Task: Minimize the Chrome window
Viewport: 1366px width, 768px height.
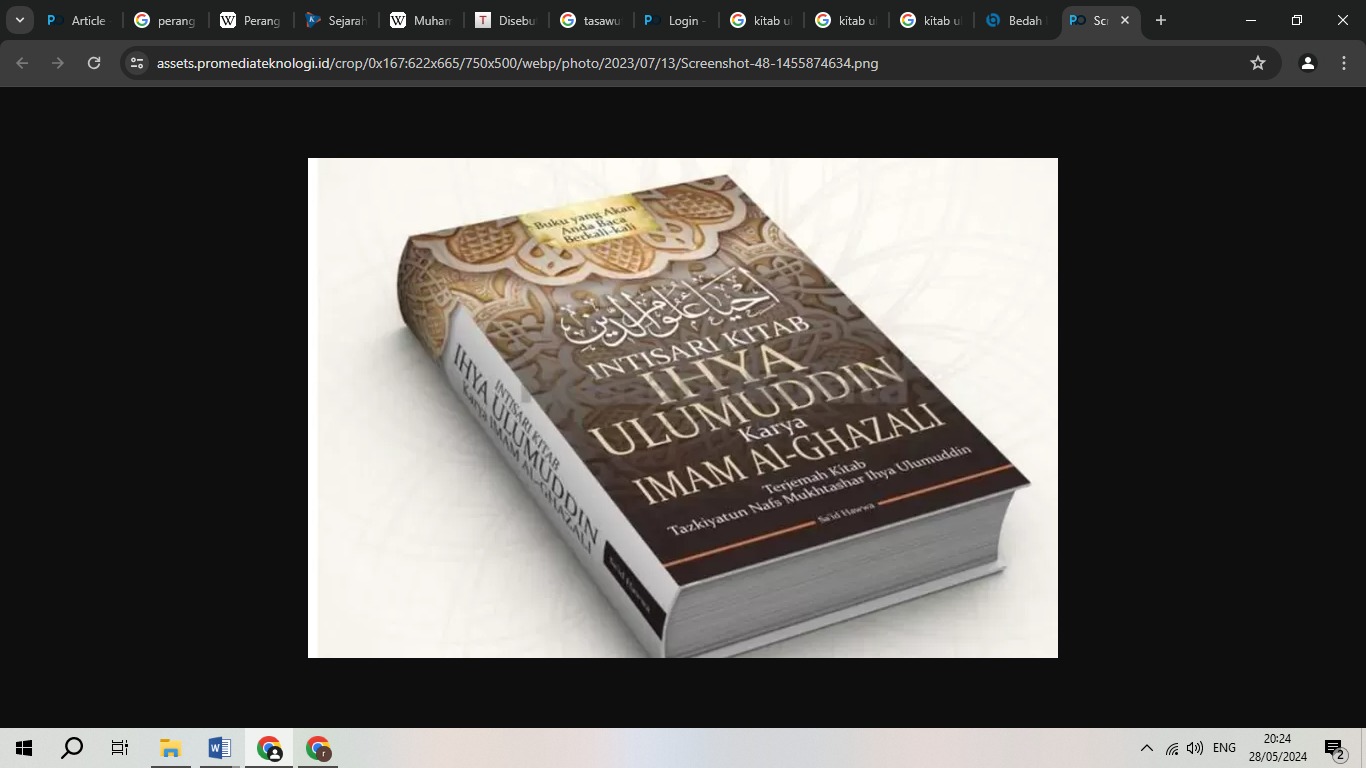Action: point(1250,20)
